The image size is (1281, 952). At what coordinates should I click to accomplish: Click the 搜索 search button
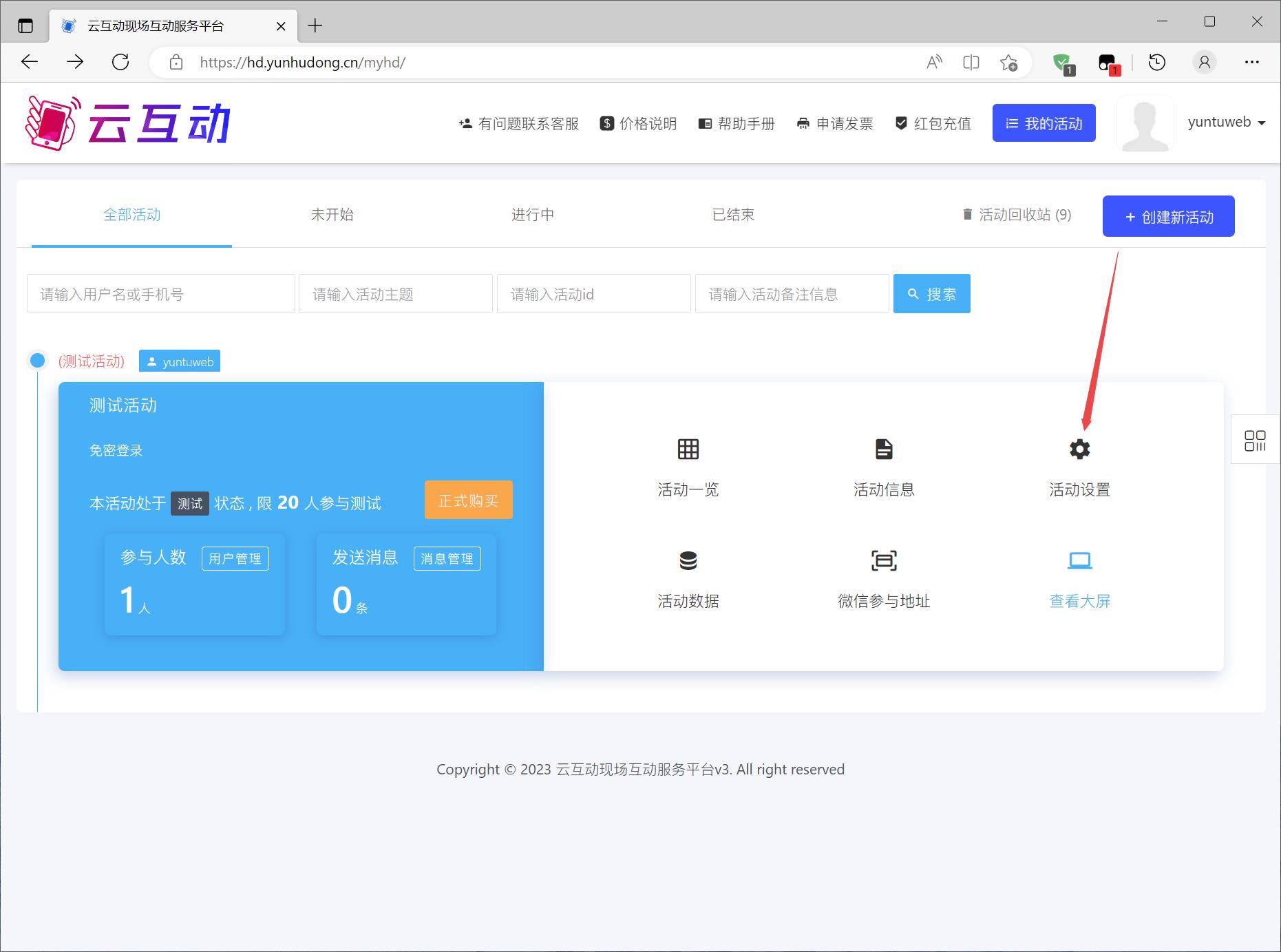[x=931, y=294]
